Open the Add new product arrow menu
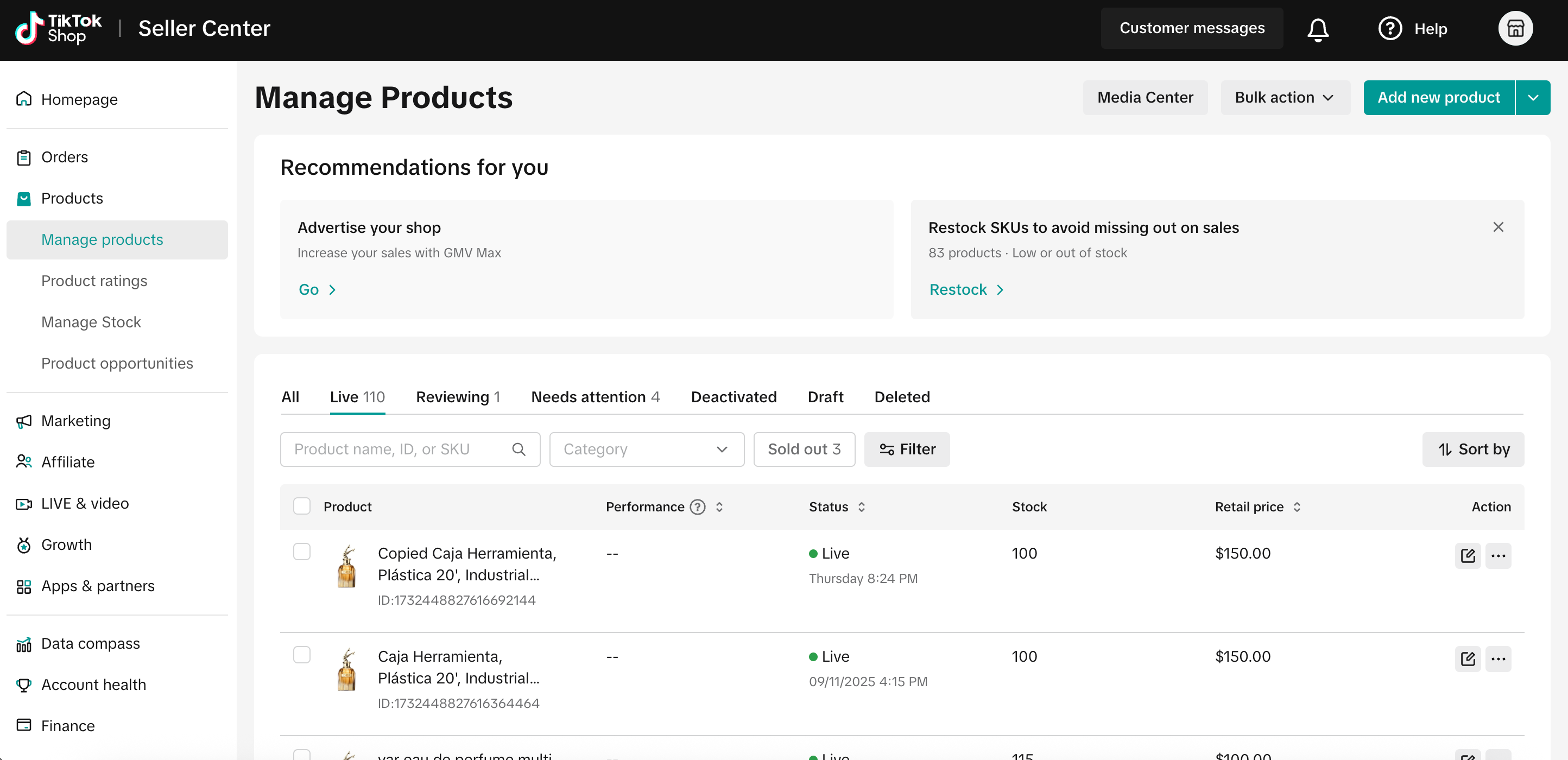Viewport: 1568px width, 760px height. 1533,97
